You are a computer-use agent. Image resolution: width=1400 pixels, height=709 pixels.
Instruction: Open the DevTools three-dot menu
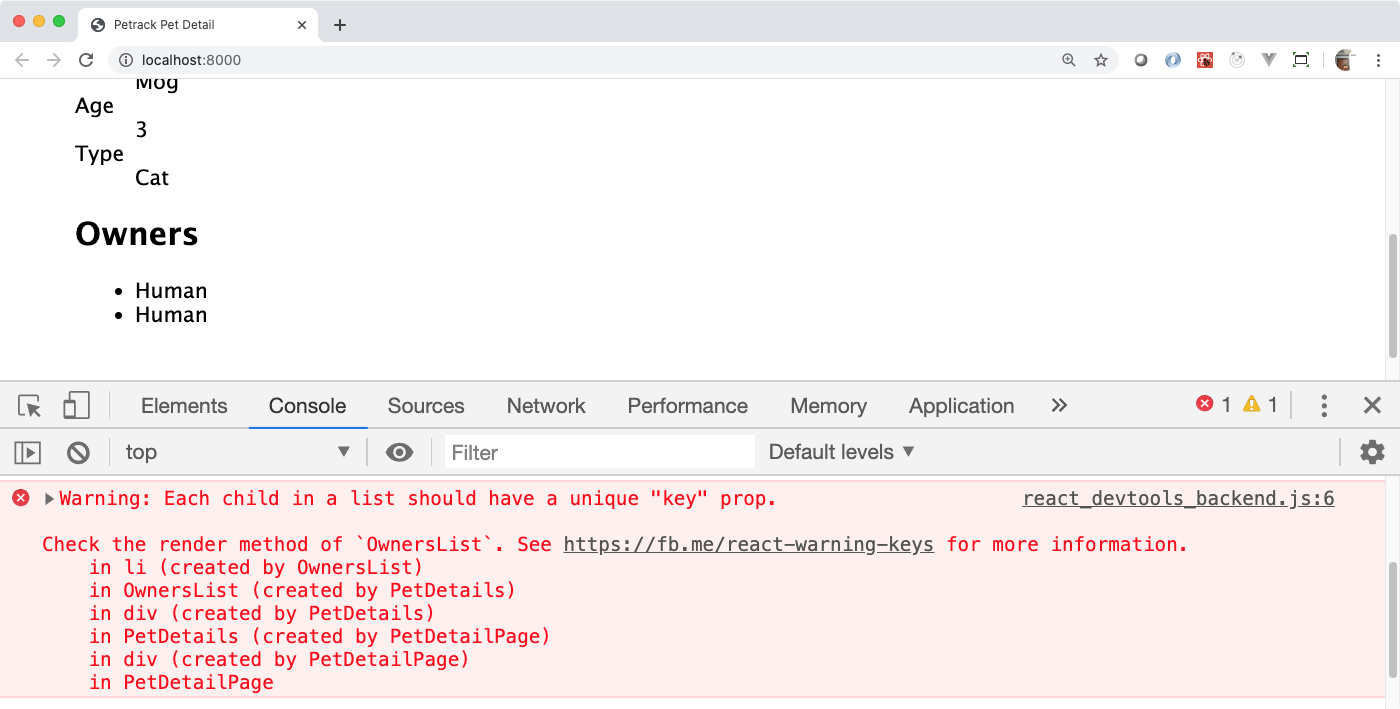(1324, 406)
